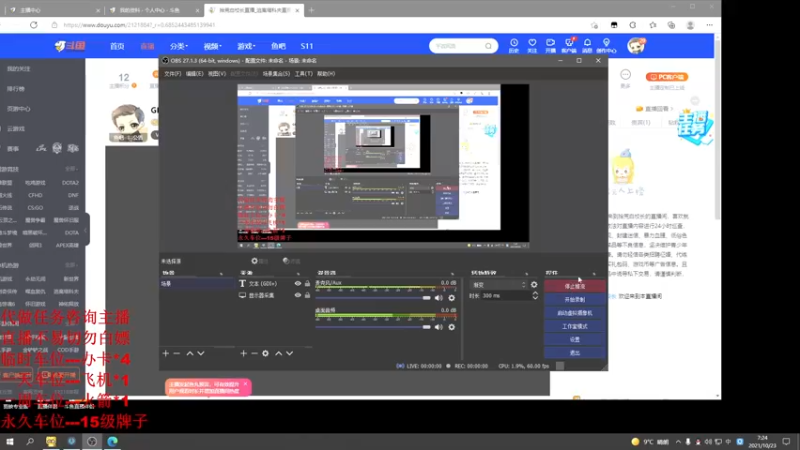This screenshot has height=450, width=800.
Task: Open Douyu follow heart icon
Action: 532,45
